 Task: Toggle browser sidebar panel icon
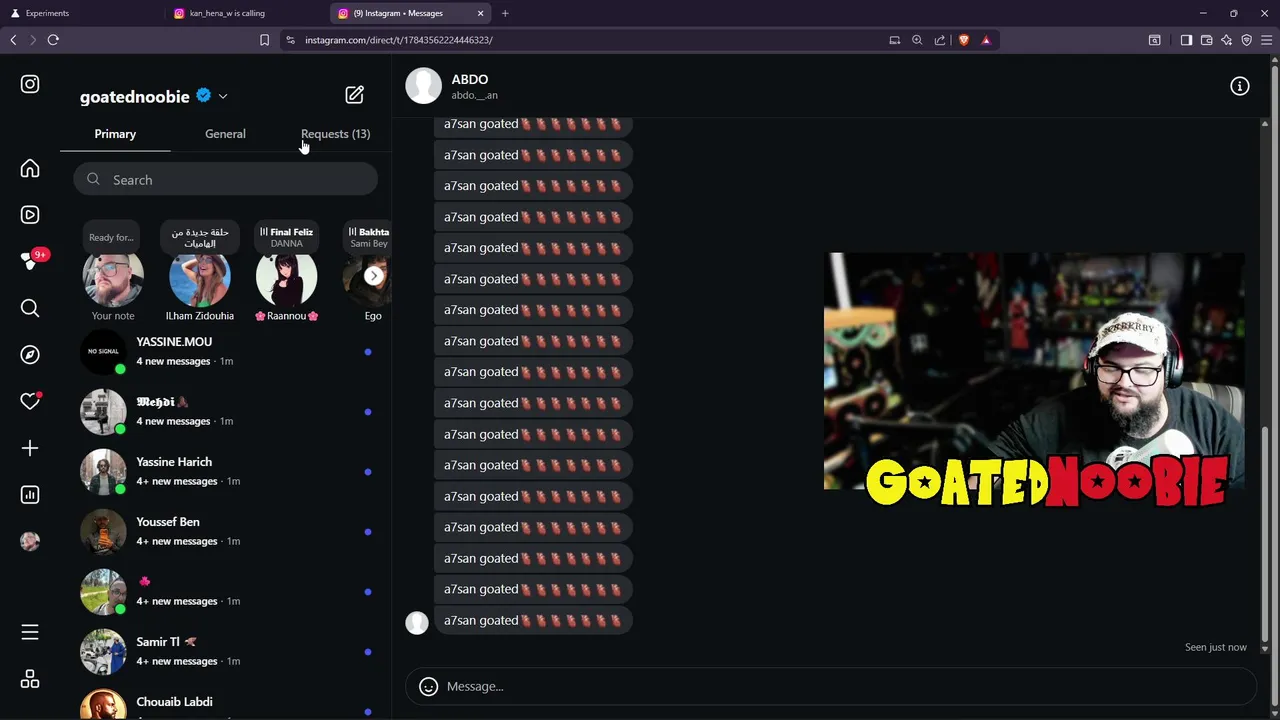point(1186,40)
